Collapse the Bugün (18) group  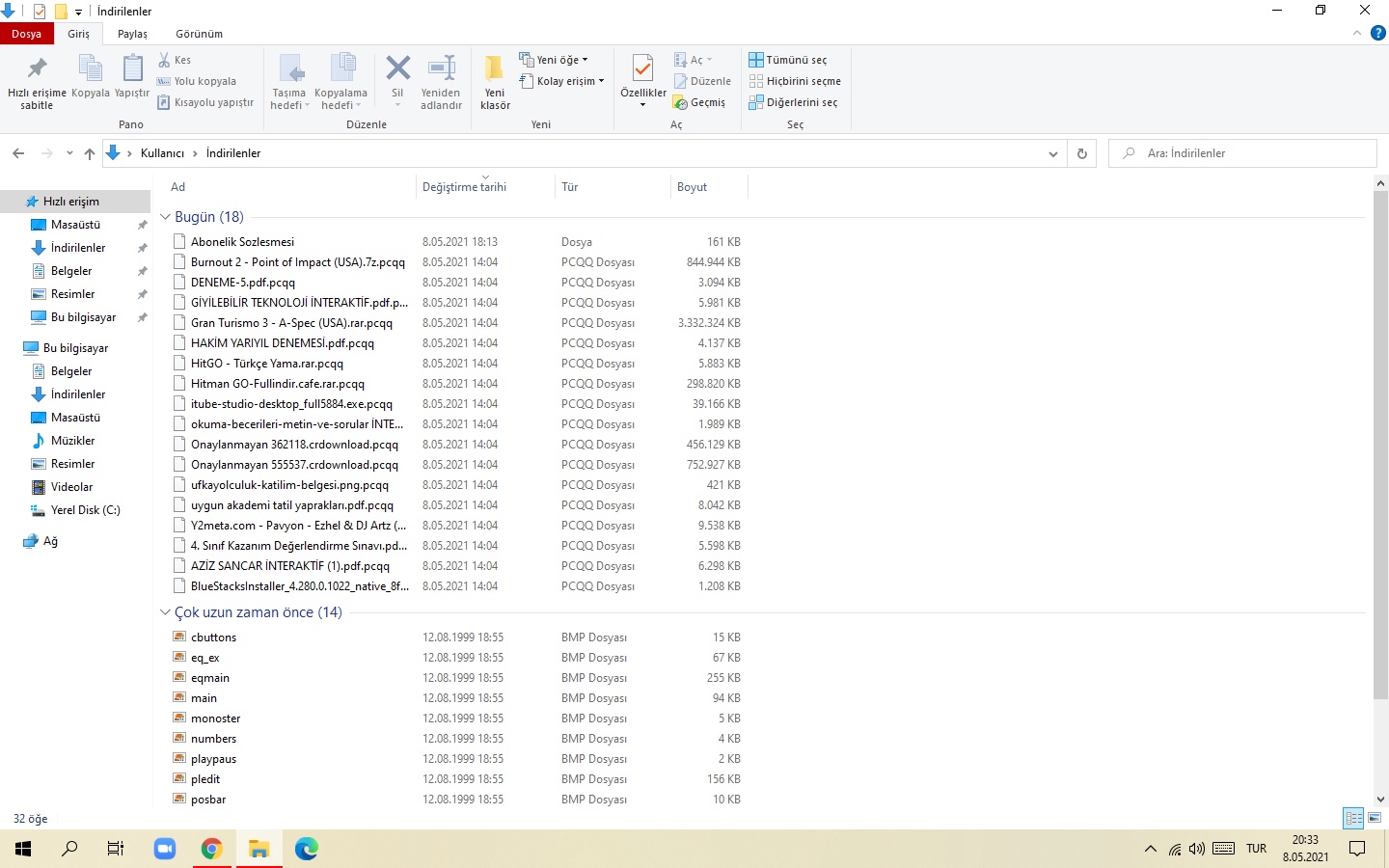165,217
